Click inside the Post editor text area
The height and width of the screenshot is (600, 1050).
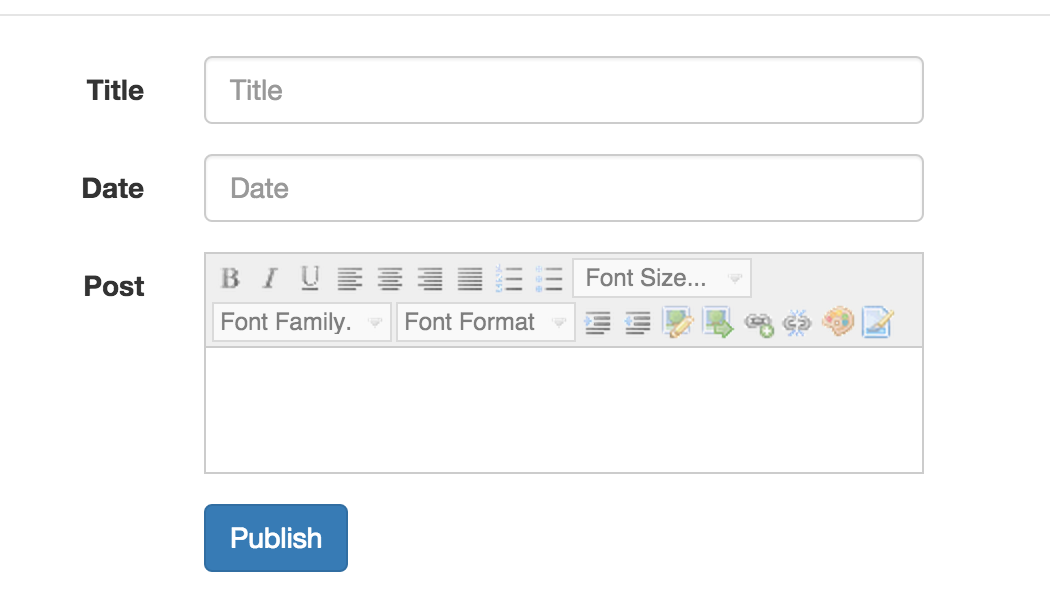(x=563, y=410)
